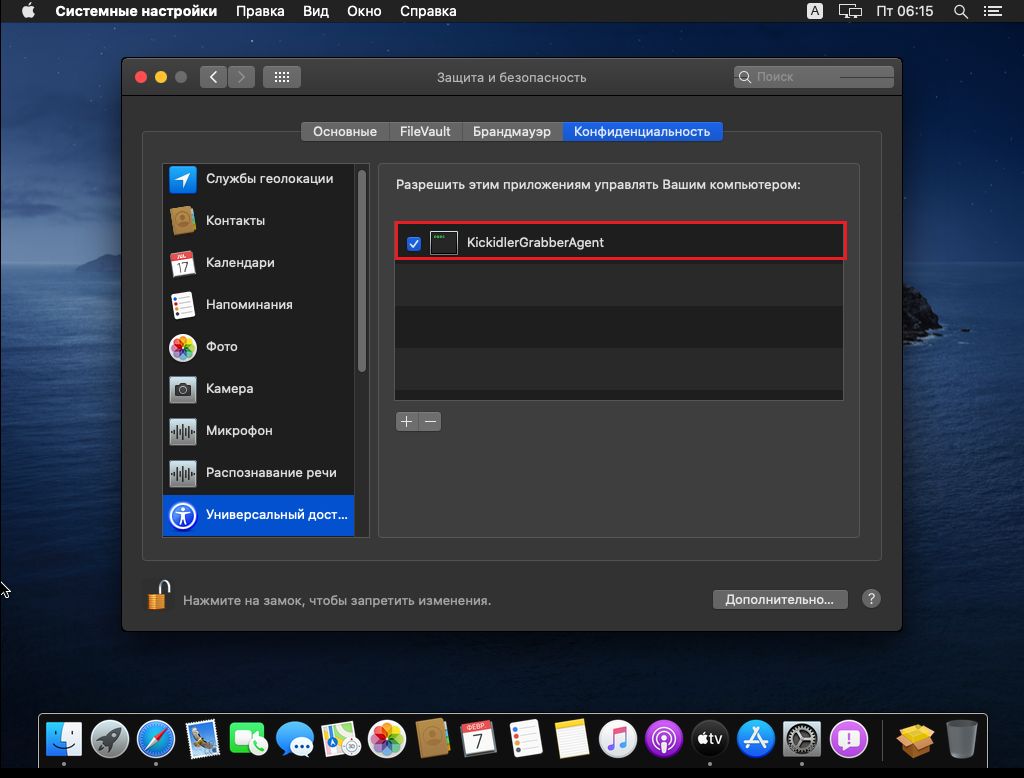Click the Поиск search field
Viewport: 1024px width, 778px height.
[x=814, y=77]
